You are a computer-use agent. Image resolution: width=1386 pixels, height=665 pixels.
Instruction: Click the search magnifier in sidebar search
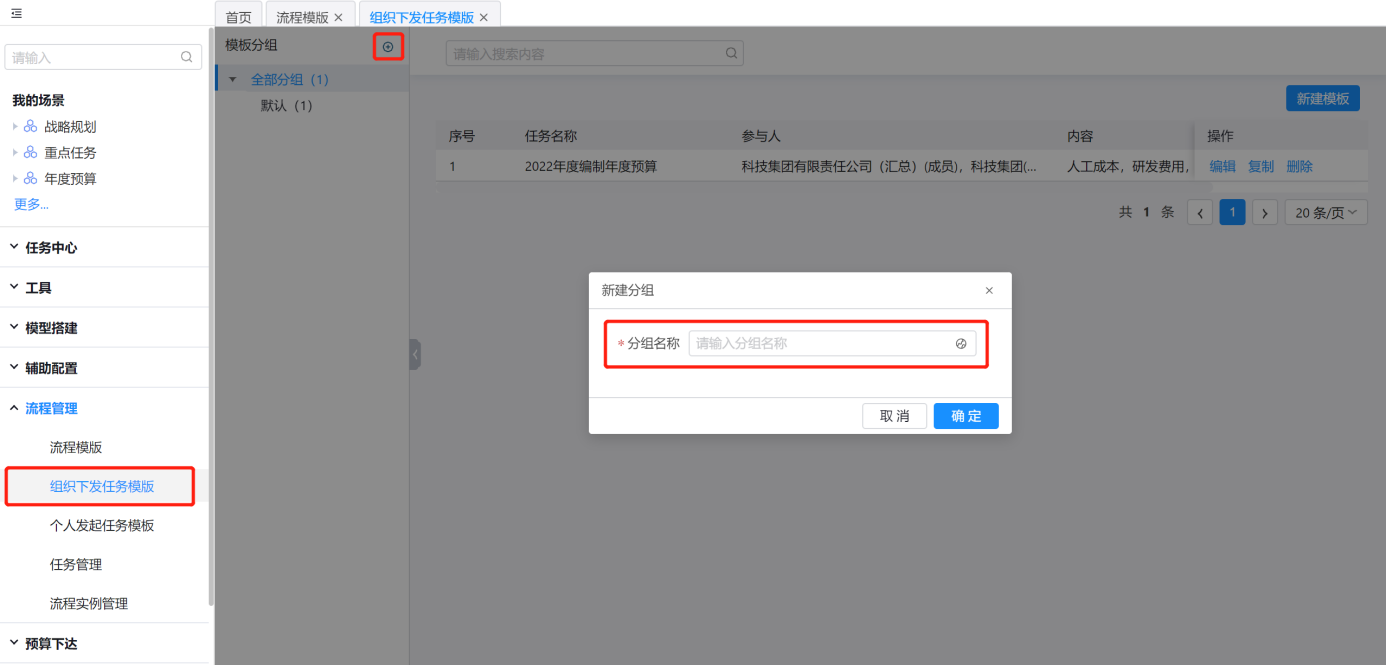186,57
